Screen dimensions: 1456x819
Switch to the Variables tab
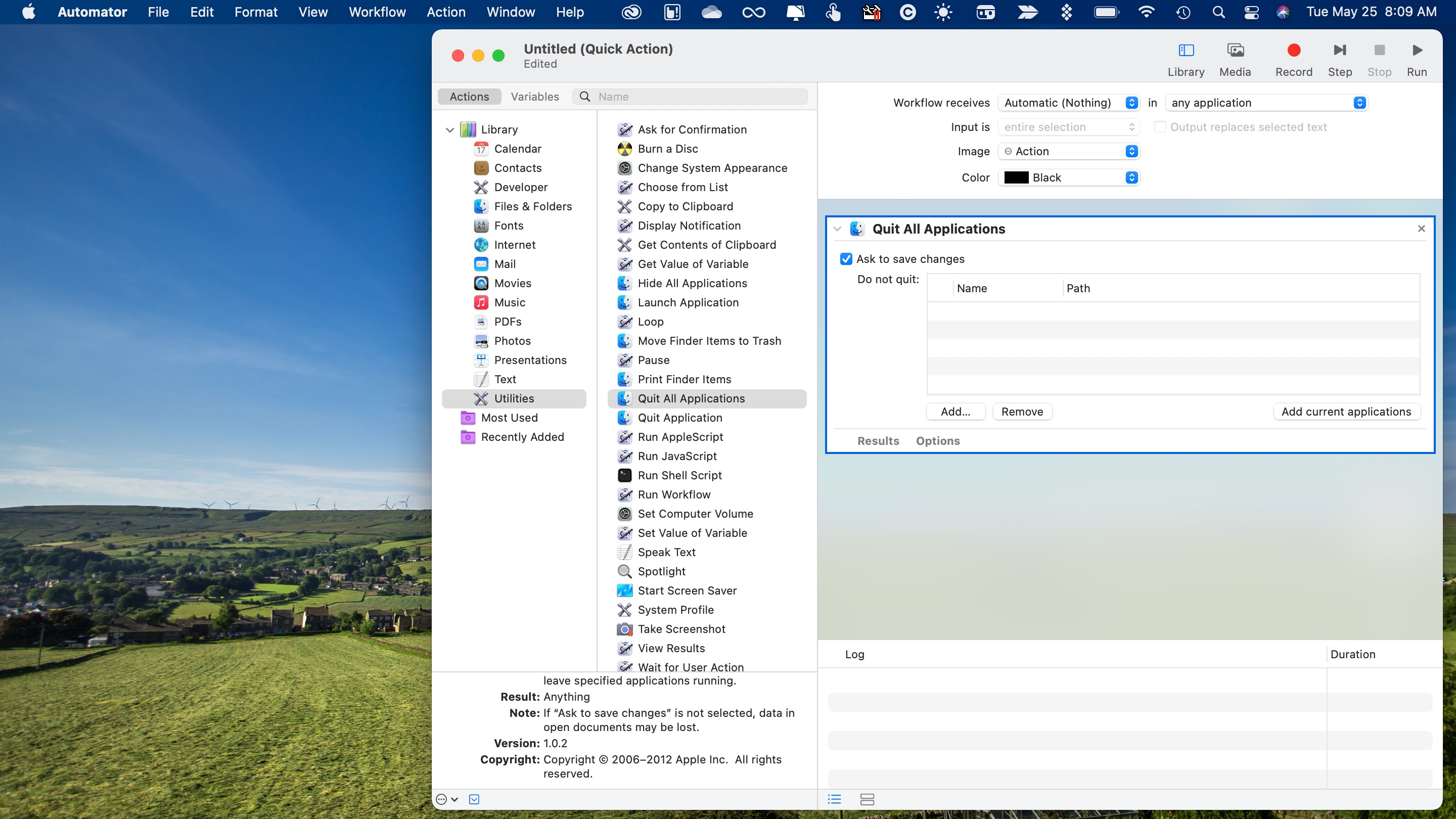[535, 97]
